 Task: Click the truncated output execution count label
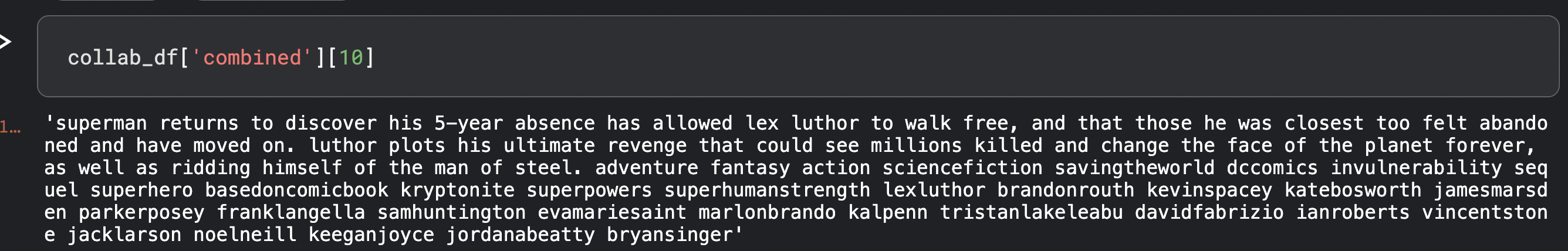(x=11, y=128)
